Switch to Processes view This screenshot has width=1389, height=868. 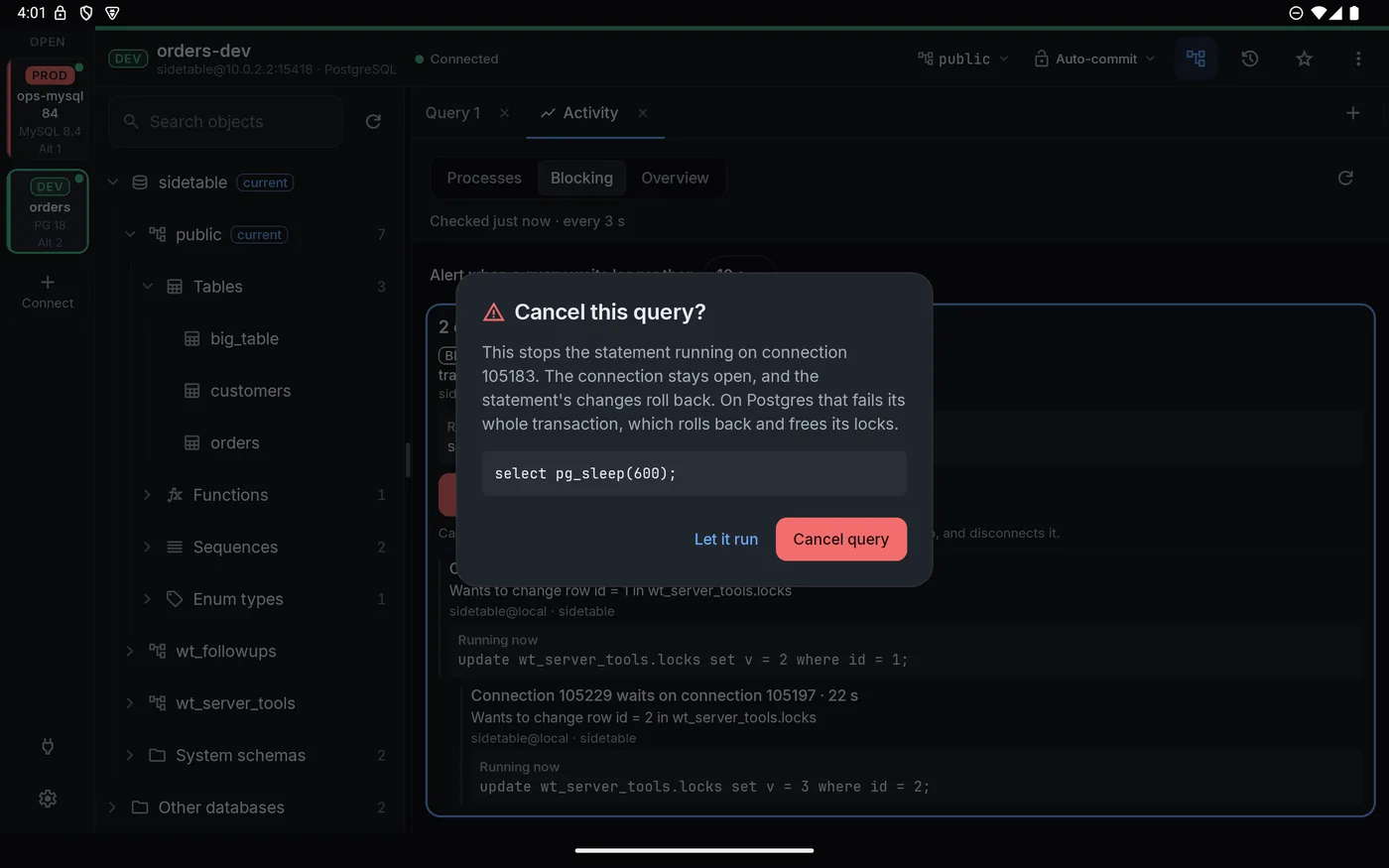484,178
